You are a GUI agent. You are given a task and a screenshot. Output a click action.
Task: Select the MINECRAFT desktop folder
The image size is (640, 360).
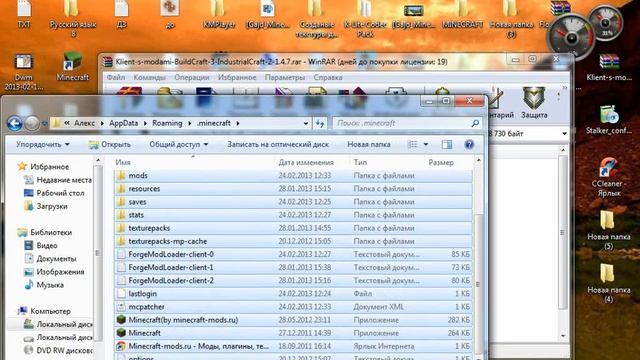coord(462,15)
